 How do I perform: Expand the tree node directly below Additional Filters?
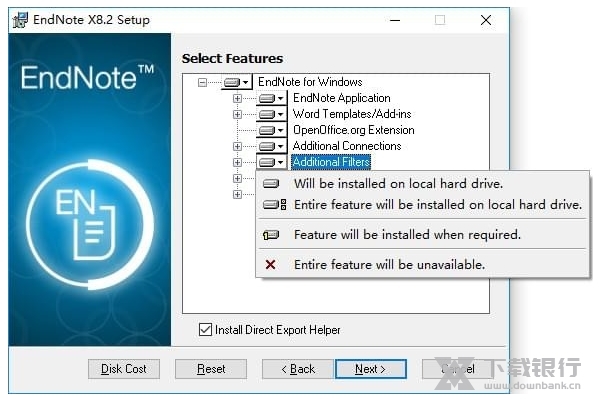(237, 178)
